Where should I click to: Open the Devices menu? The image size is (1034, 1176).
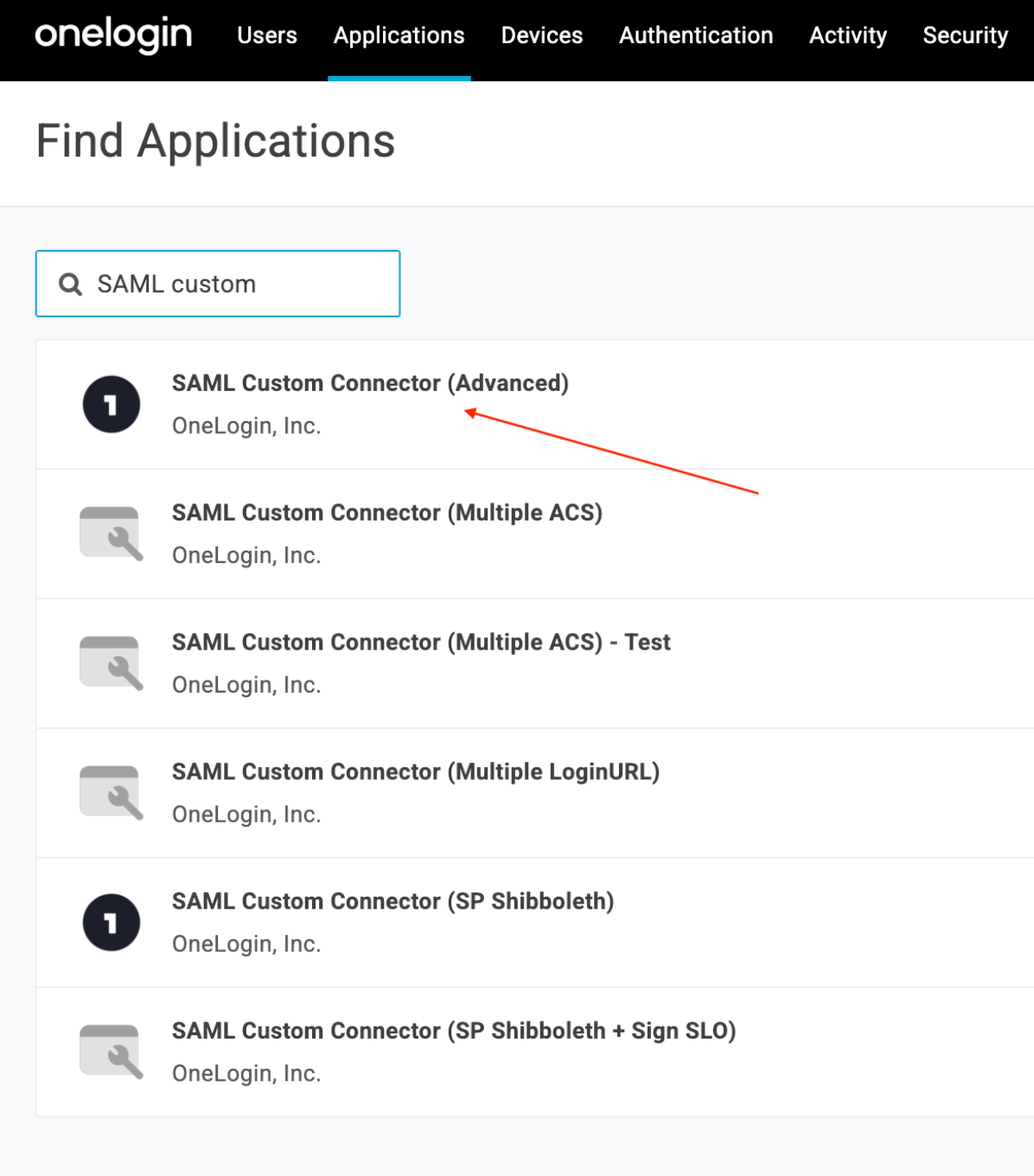(x=542, y=35)
